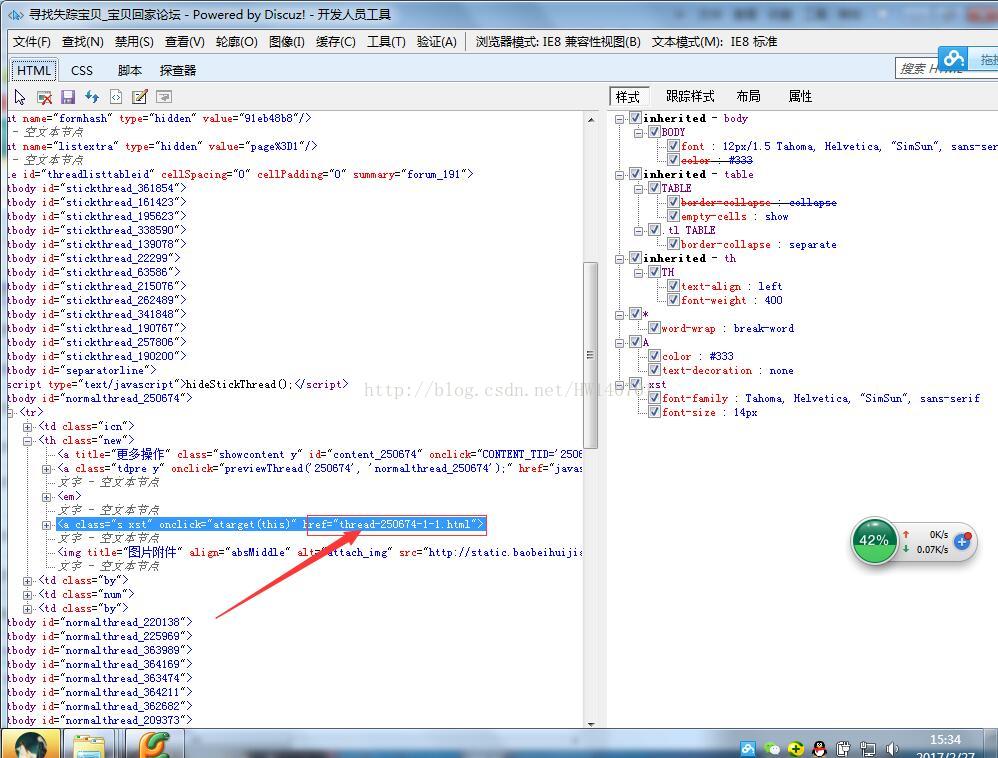The image size is (998, 758).
Task: Click the element source code document icon
Action: point(116,97)
